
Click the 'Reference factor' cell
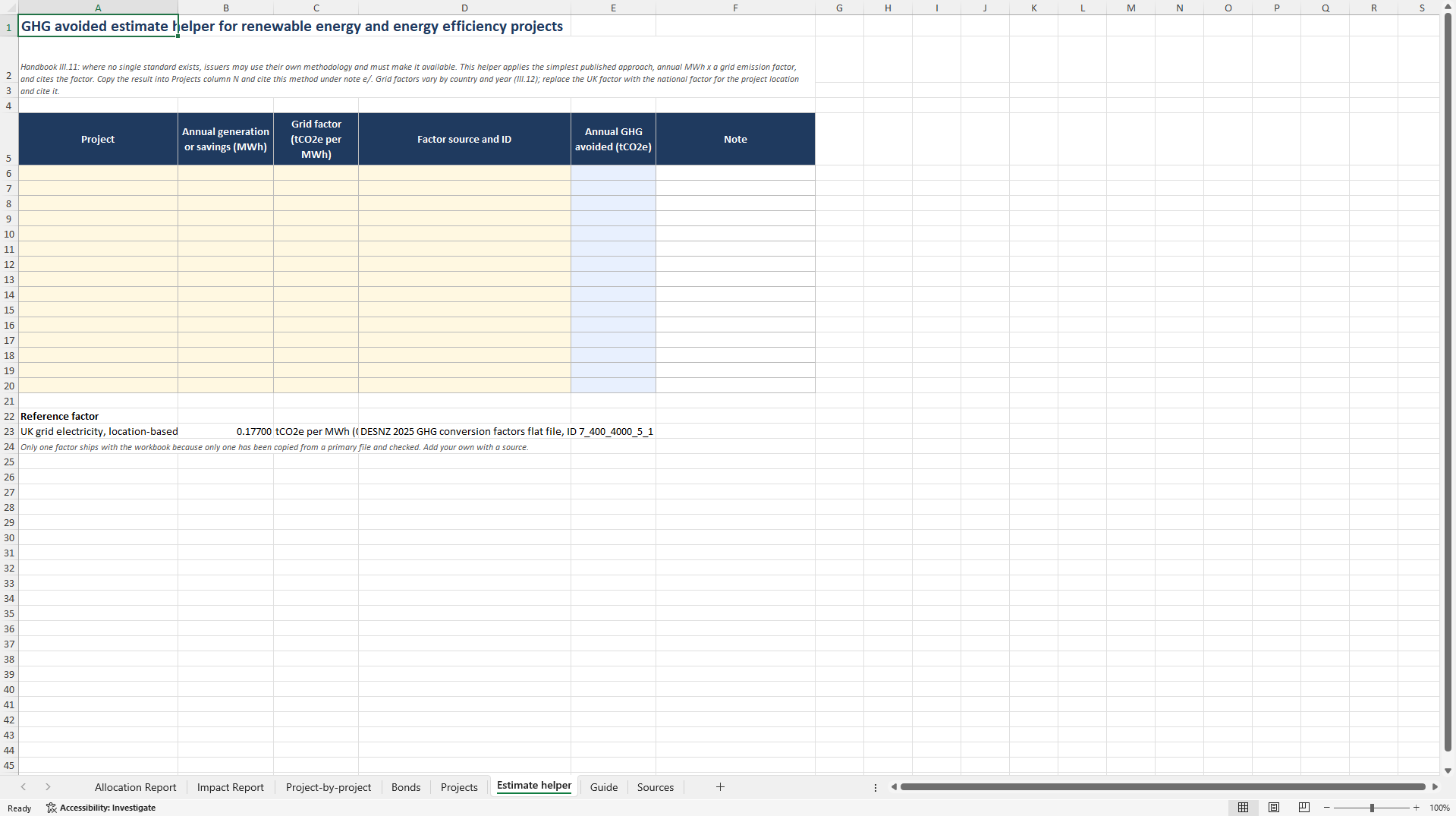[x=98, y=416]
